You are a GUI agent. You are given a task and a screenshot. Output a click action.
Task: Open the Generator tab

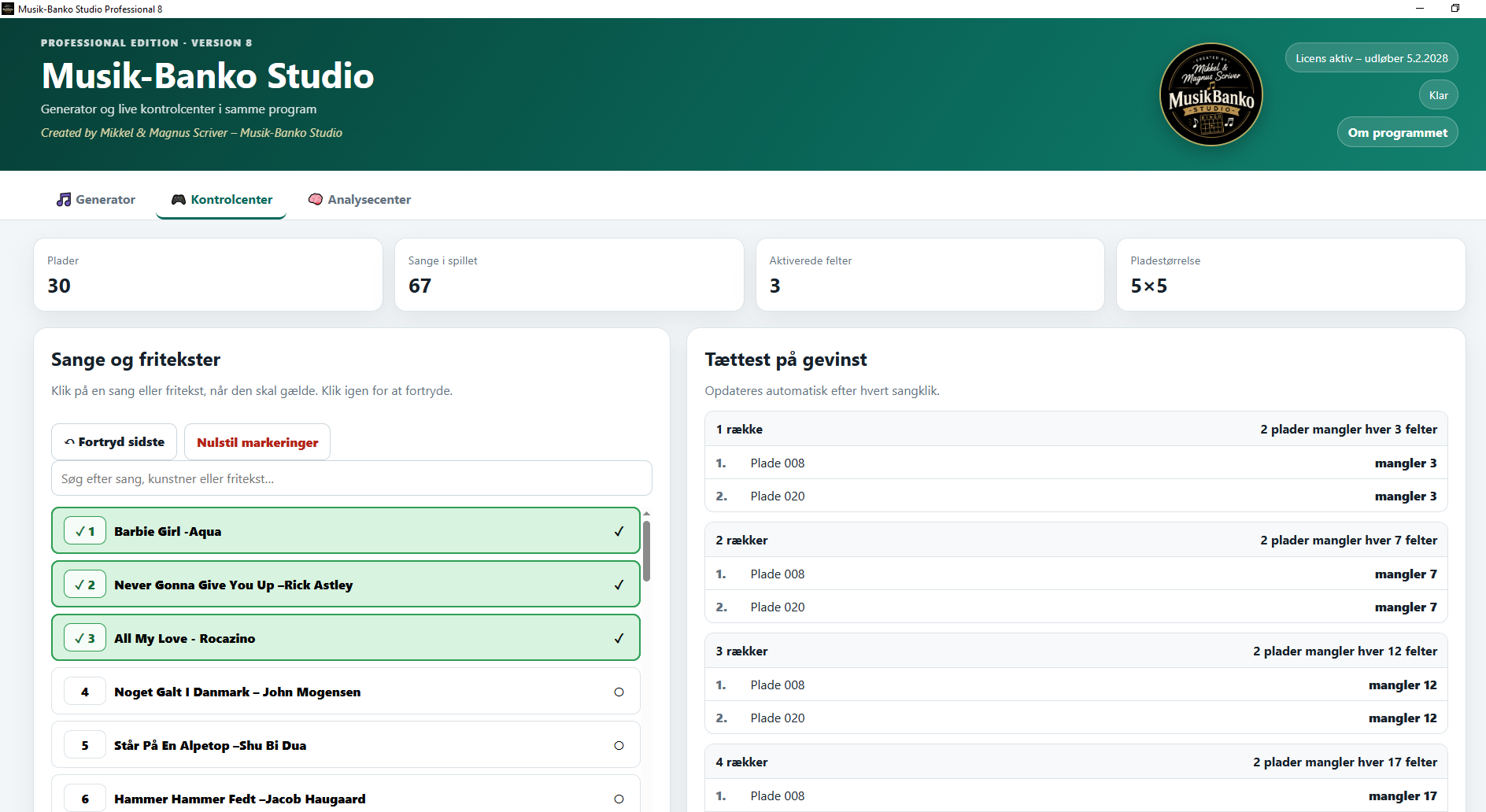click(x=96, y=200)
